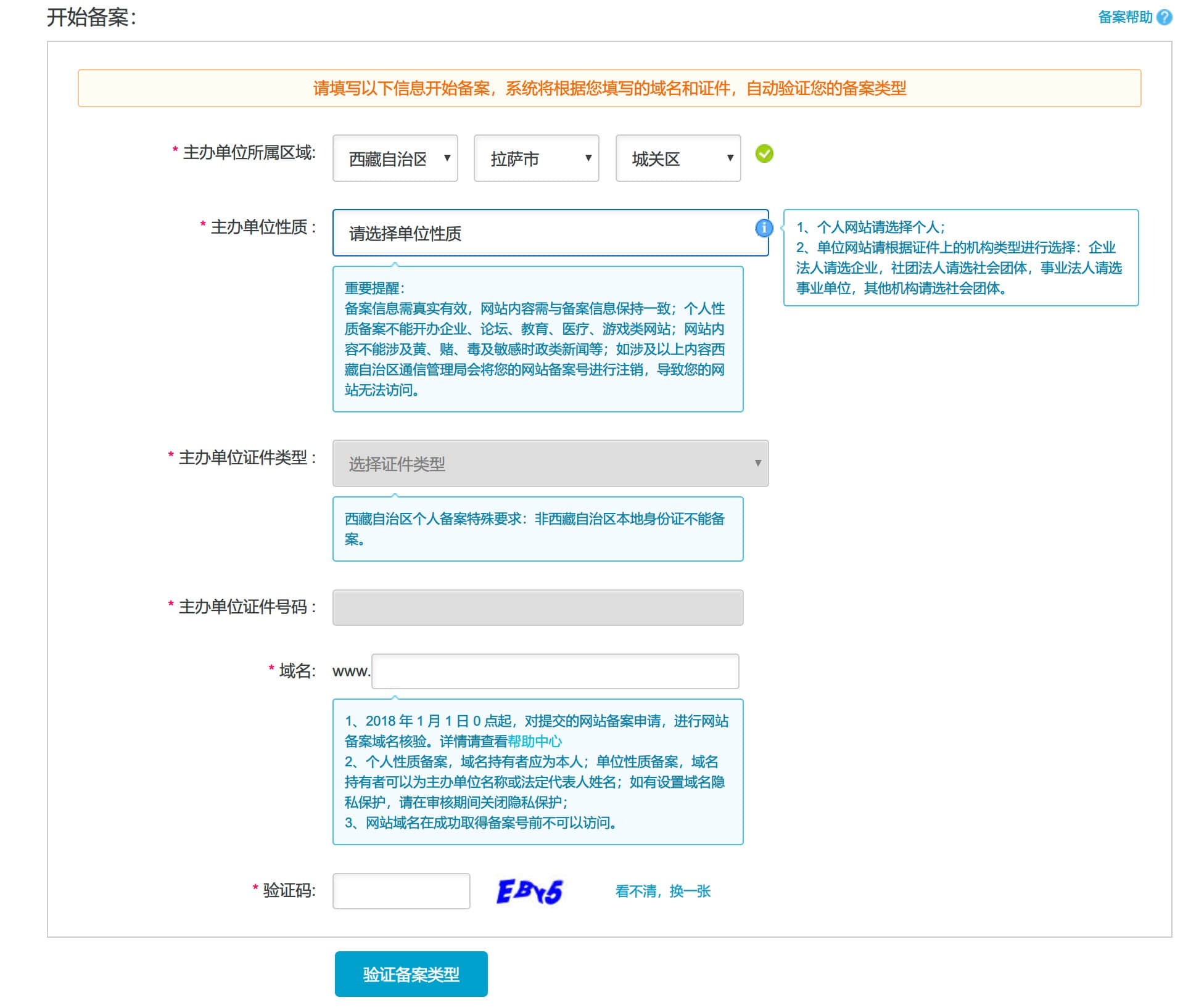The image size is (1183, 1008).
Task: Click the blue info icon beside 主办单位性质
Action: [x=765, y=229]
